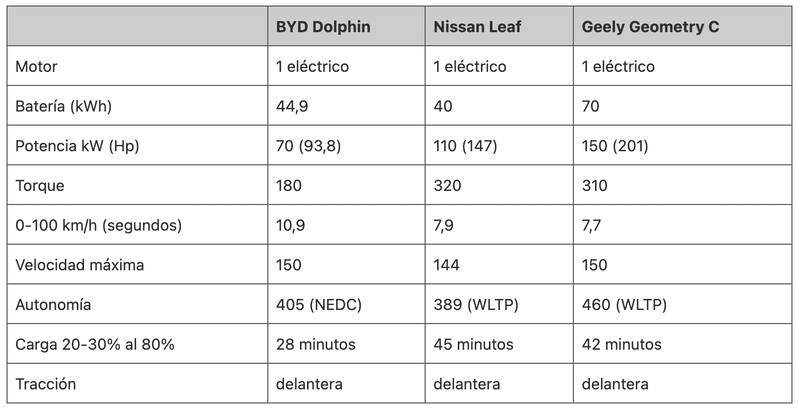Click the Velocidad máxima row label
The image size is (800, 410).
pyautogui.click(x=79, y=265)
